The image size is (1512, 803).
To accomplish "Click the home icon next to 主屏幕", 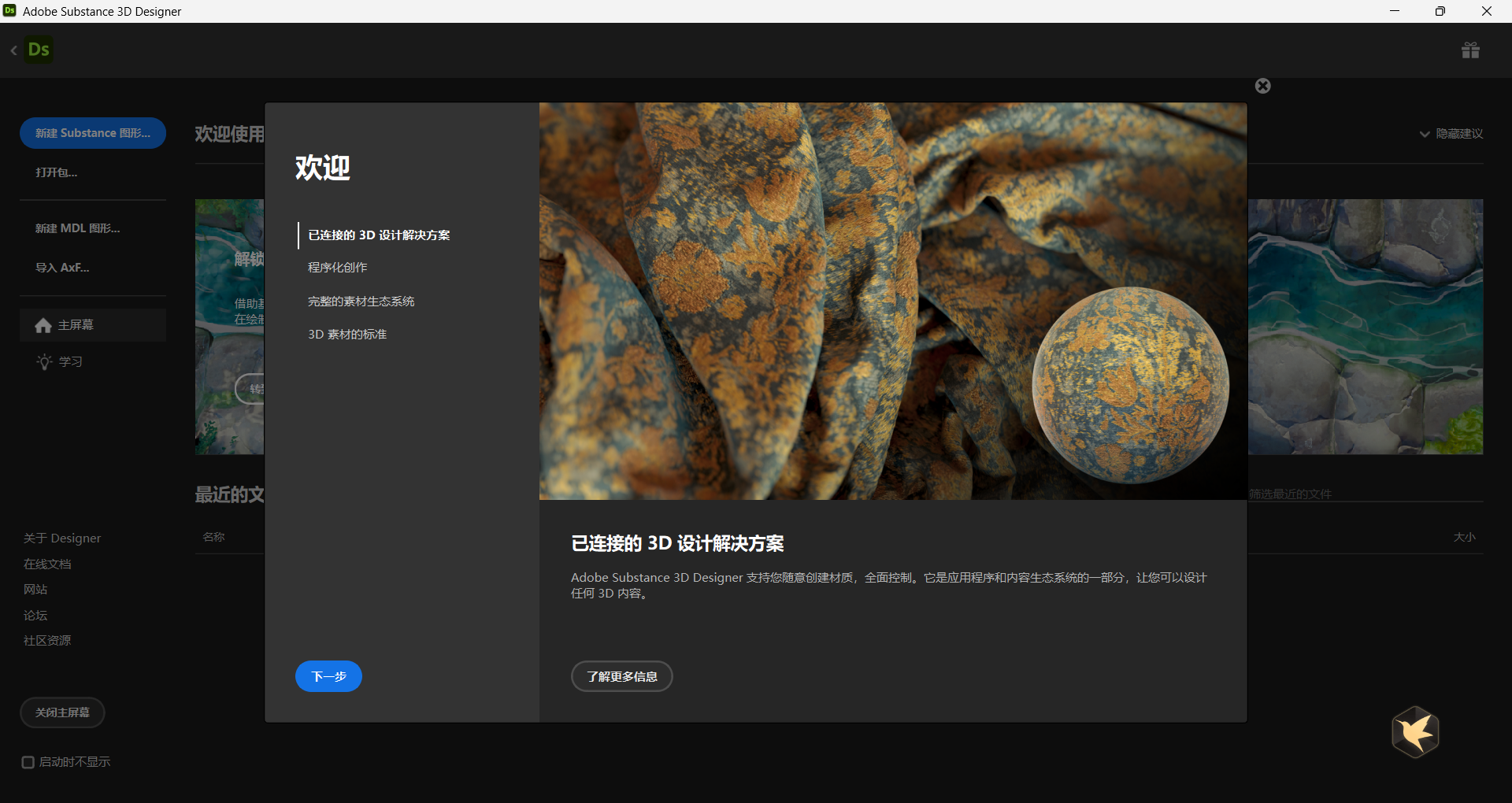I will coord(43,325).
